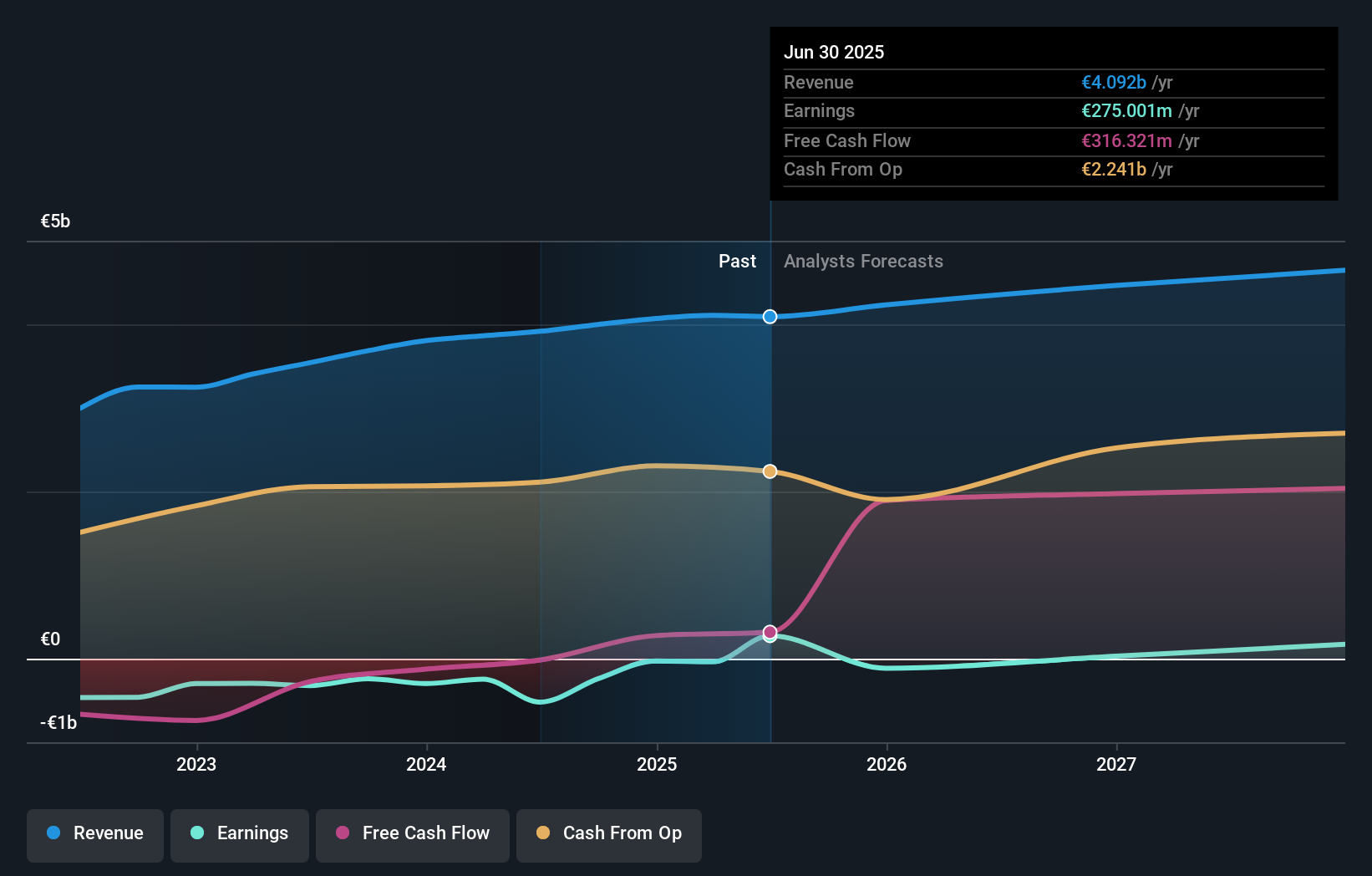The image size is (1372, 876).
Task: Toggle the Cash From Op legend button
Action: [x=609, y=835]
